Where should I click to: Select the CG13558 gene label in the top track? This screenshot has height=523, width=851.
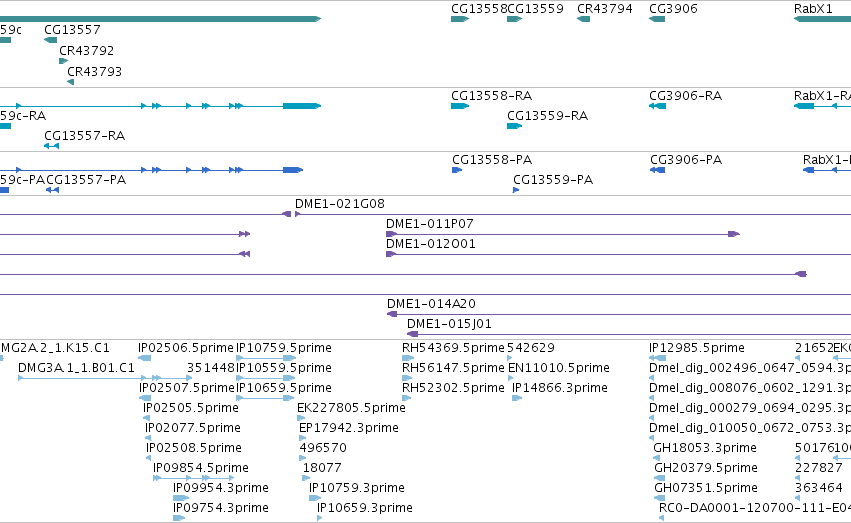[479, 9]
